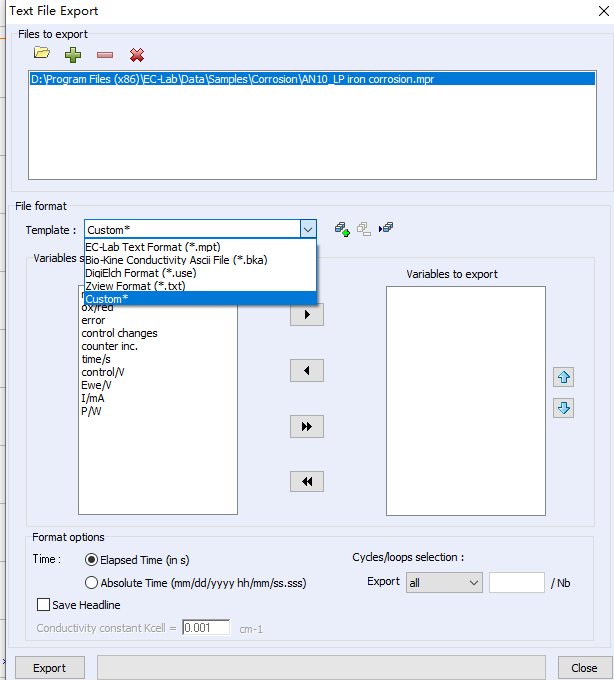Click the open folder icon
Screen dimensions: 614x681
pos(41,53)
